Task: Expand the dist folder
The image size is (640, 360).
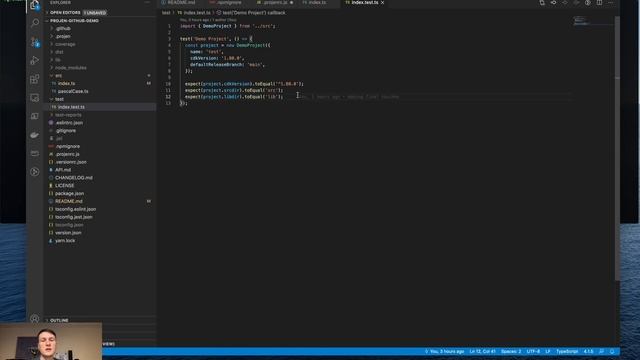Action: pyautogui.click(x=60, y=52)
